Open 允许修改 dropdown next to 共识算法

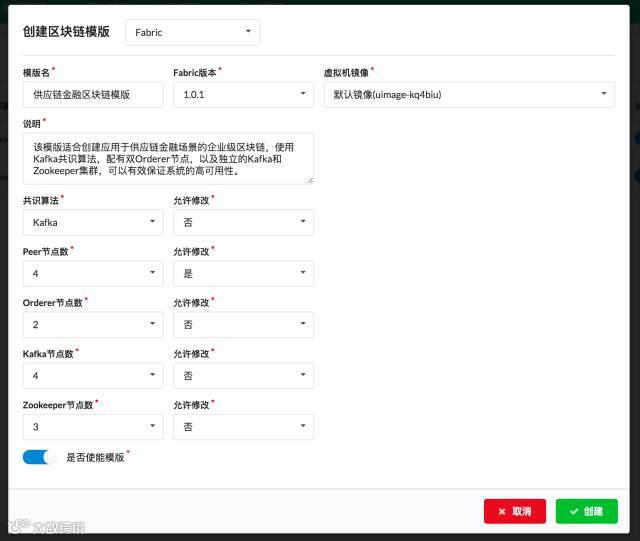click(x=243, y=223)
